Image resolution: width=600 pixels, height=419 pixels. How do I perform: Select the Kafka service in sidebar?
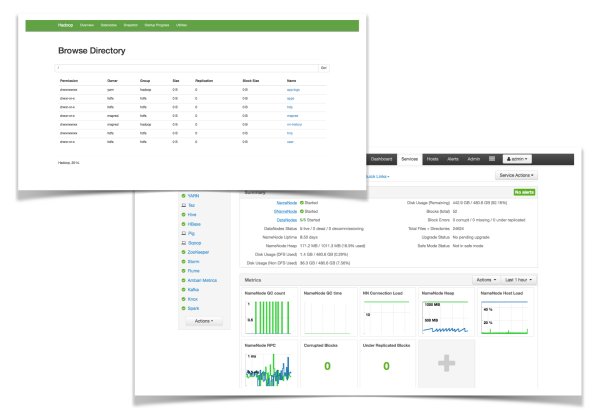point(193,290)
